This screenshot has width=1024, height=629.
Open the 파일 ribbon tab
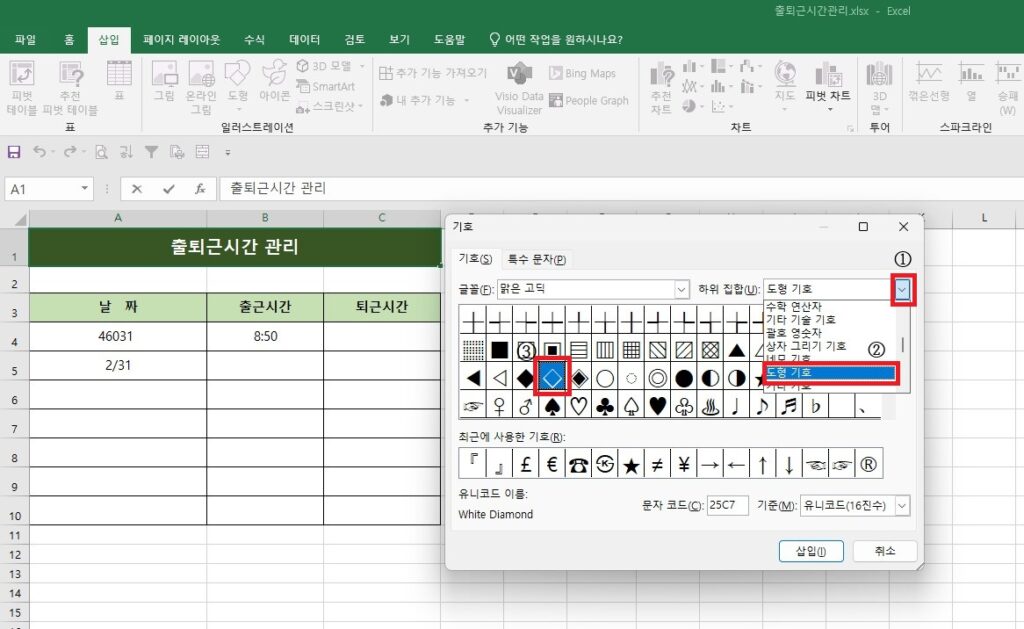(25, 40)
